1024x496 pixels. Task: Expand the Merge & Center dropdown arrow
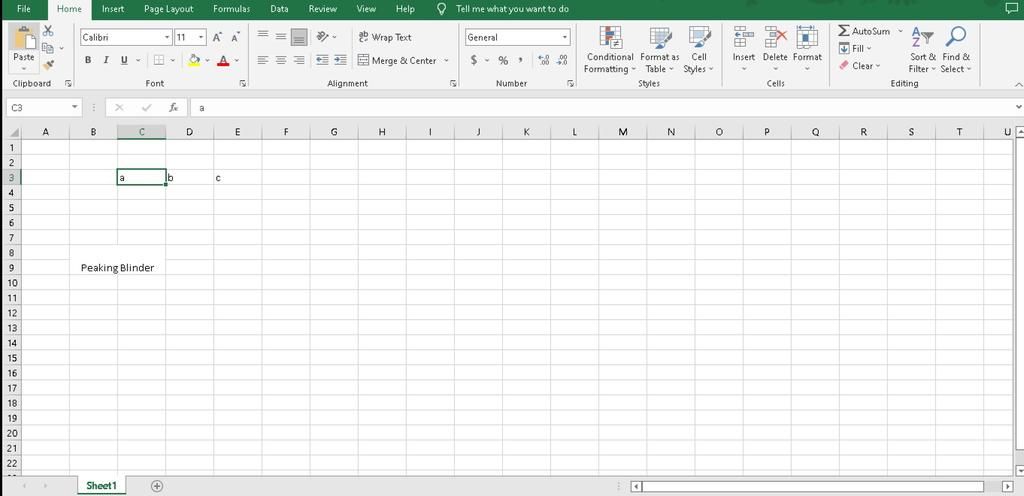(447, 61)
